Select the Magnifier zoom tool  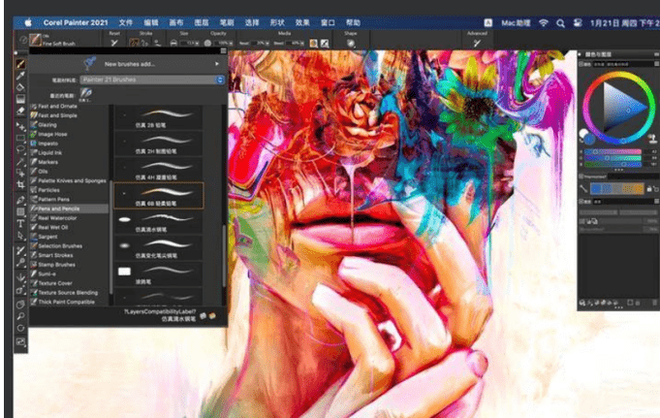(20, 316)
